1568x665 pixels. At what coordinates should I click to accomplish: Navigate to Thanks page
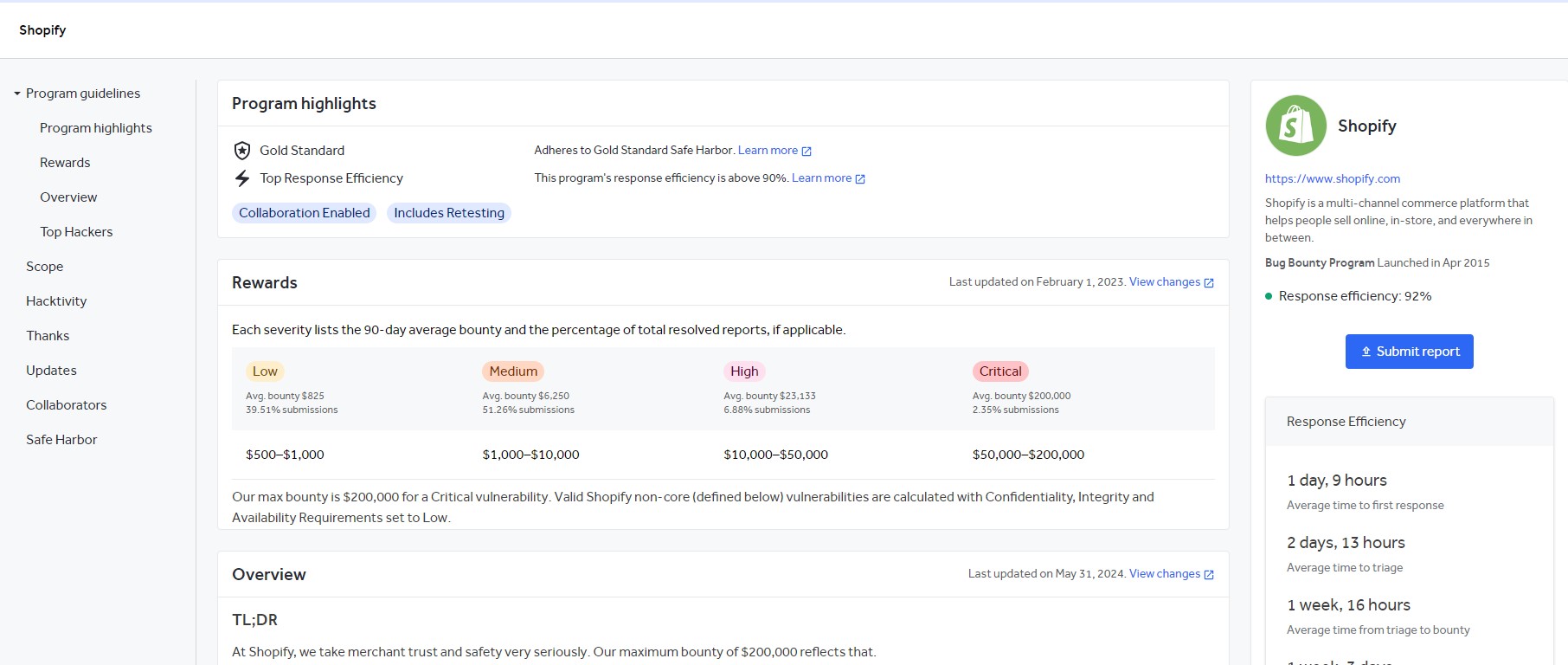[x=48, y=336]
